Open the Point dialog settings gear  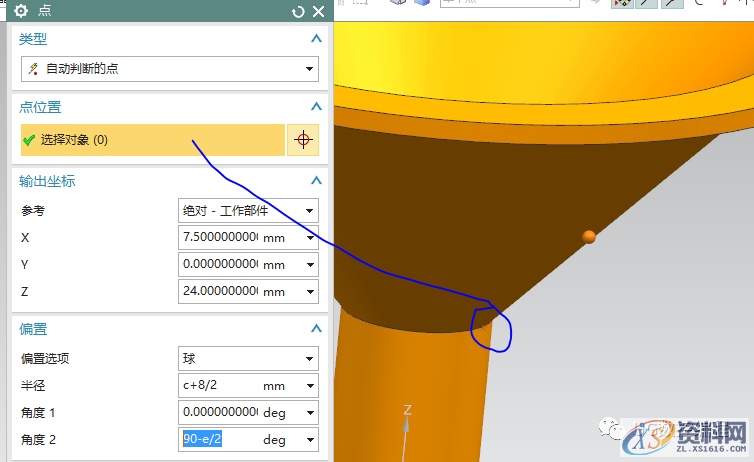click(21, 11)
